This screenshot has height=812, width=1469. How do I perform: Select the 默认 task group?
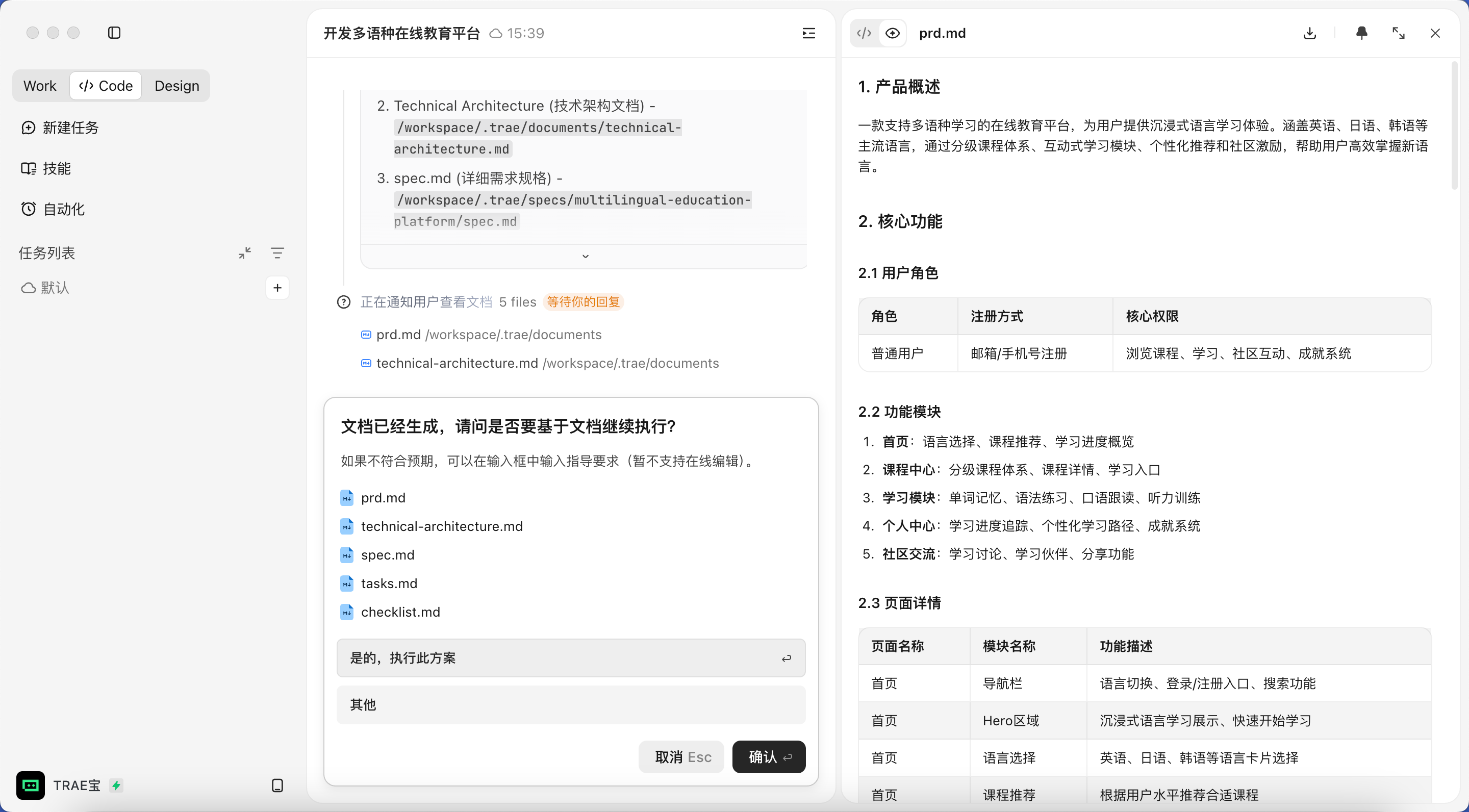coord(45,287)
